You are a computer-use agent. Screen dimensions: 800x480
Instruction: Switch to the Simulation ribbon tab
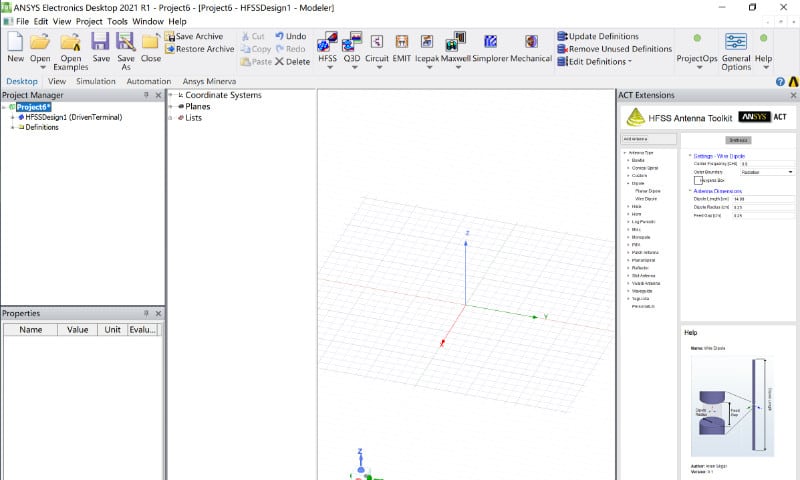coord(96,81)
